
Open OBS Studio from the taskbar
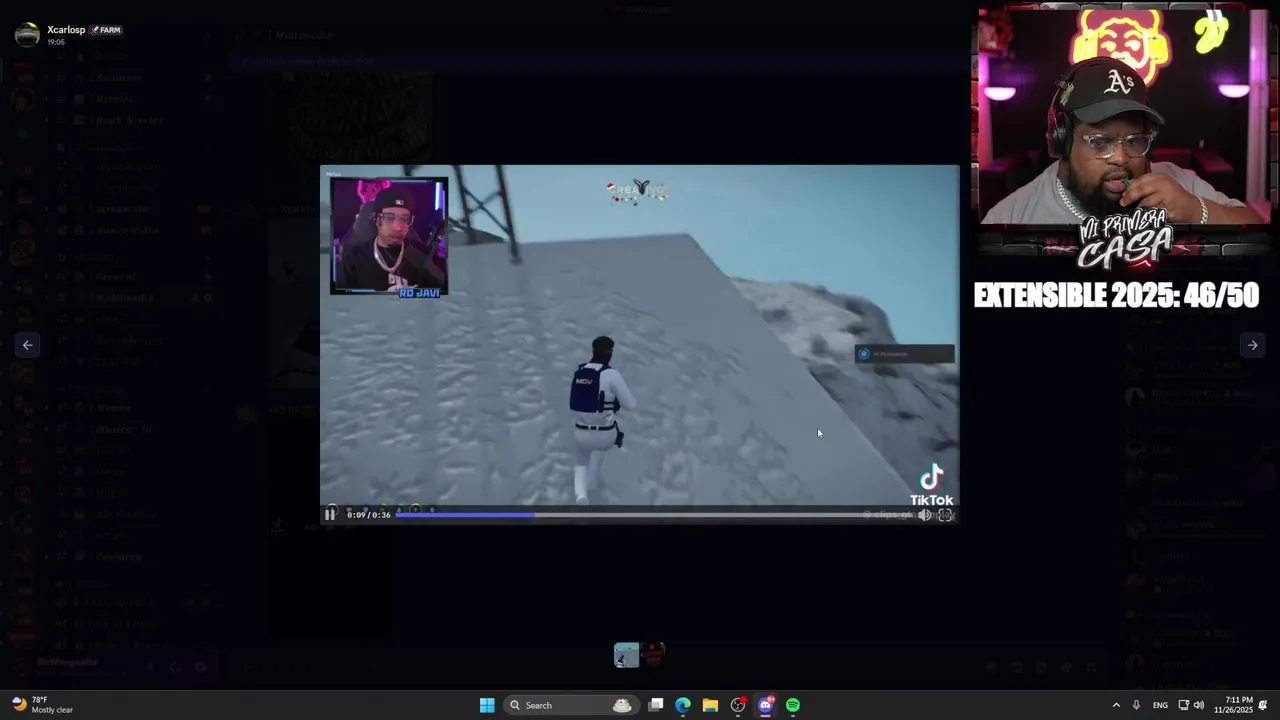[x=738, y=705]
